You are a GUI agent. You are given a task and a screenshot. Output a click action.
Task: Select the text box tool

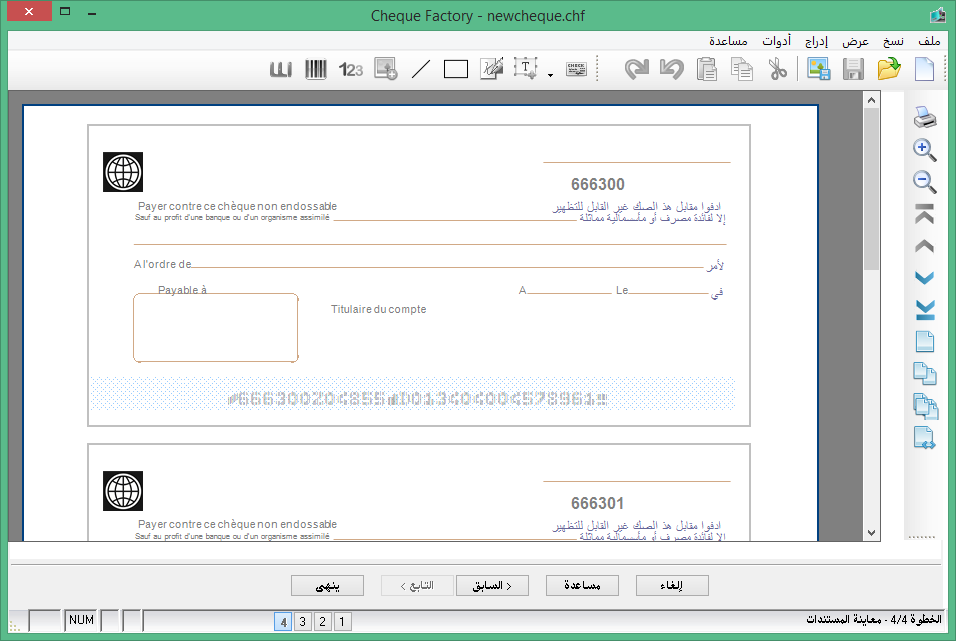(x=526, y=69)
